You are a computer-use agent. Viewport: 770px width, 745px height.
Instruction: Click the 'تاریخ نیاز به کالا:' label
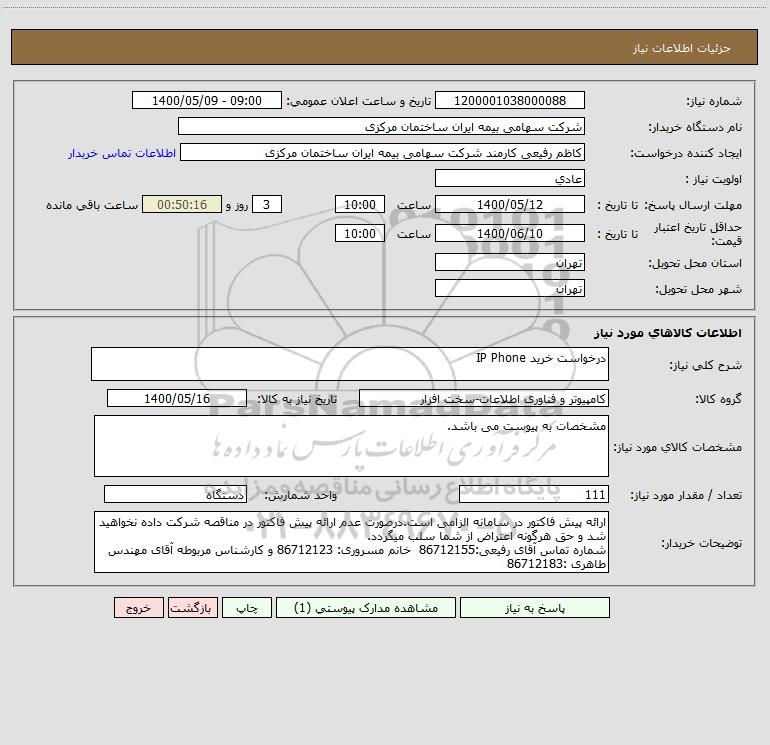coord(297,399)
